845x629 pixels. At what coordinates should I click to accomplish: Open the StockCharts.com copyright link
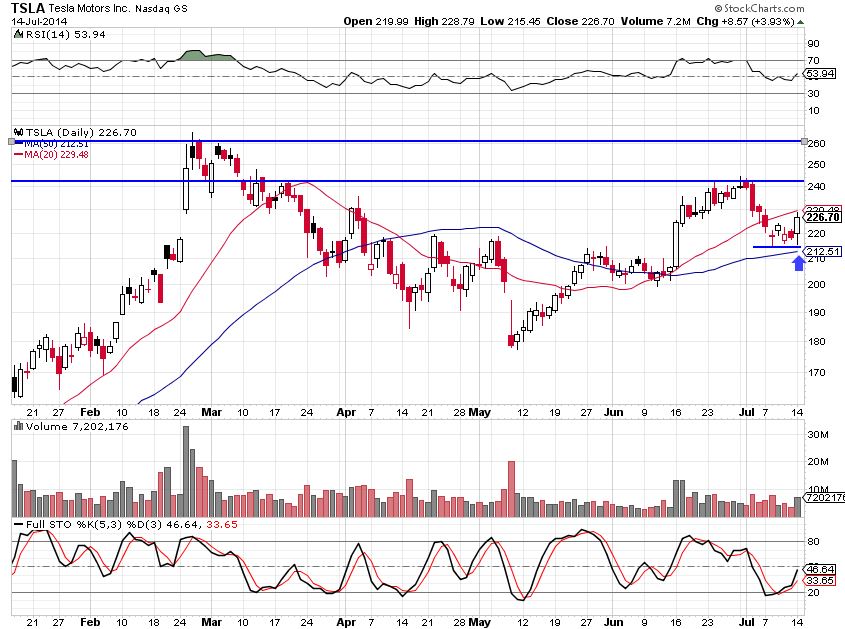(x=759, y=8)
